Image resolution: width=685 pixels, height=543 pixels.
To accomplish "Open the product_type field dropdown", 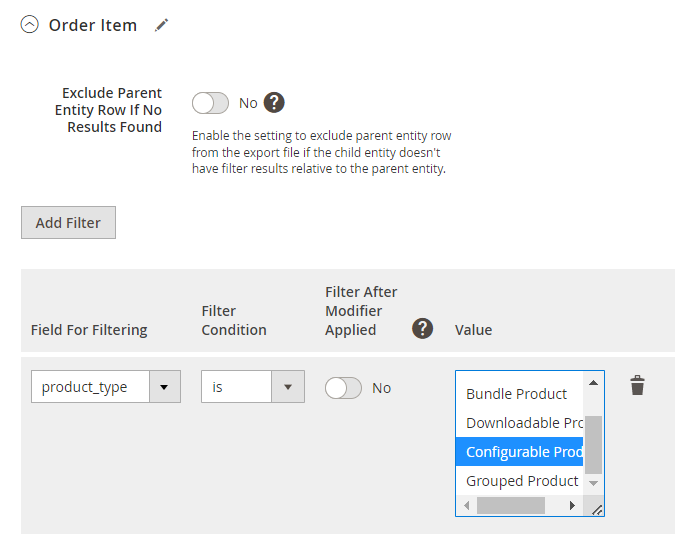I will click(x=106, y=387).
